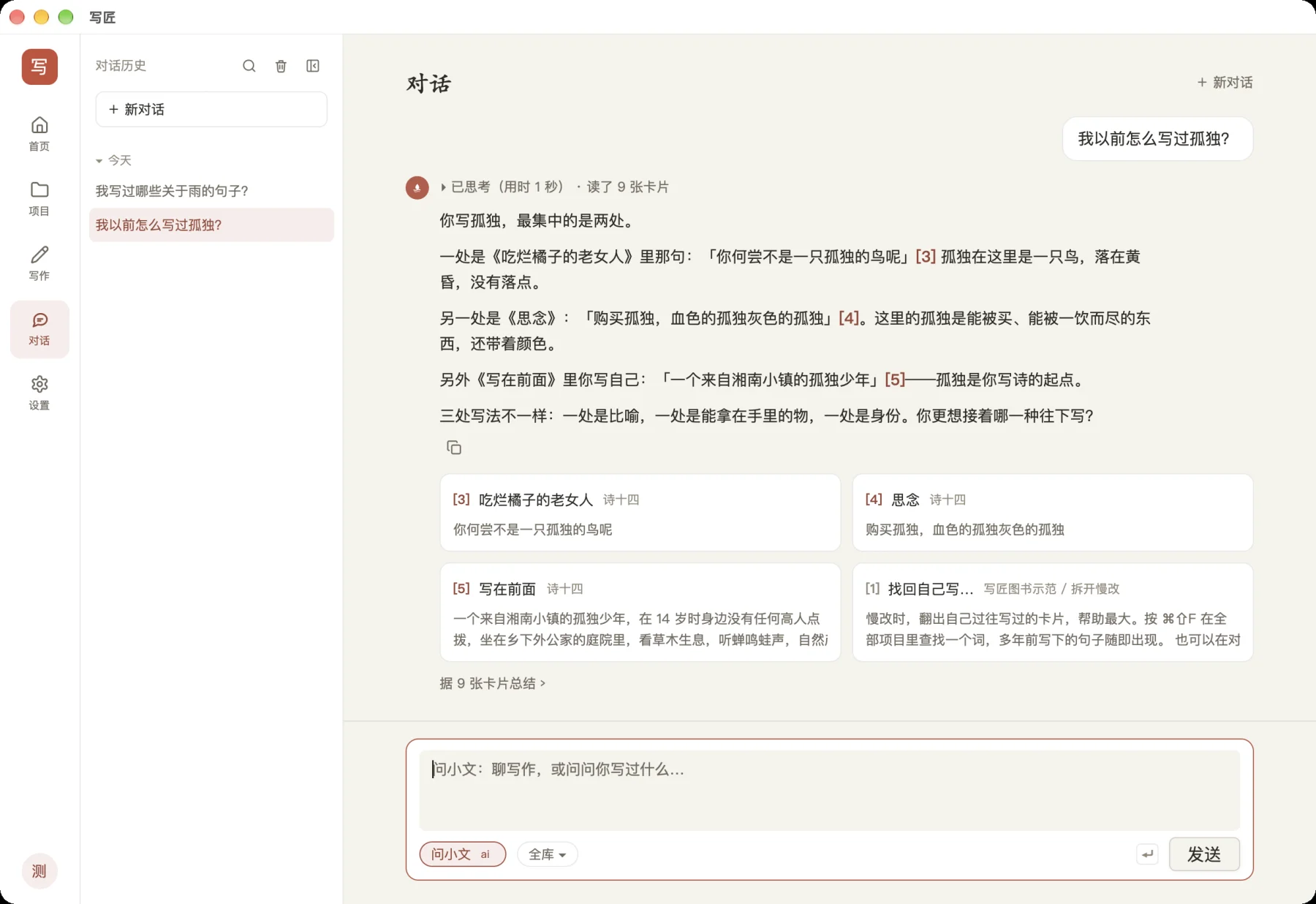Click the 测 avatar at the bottom of the sidebar
This screenshot has height=904, width=1316.
tap(39, 871)
